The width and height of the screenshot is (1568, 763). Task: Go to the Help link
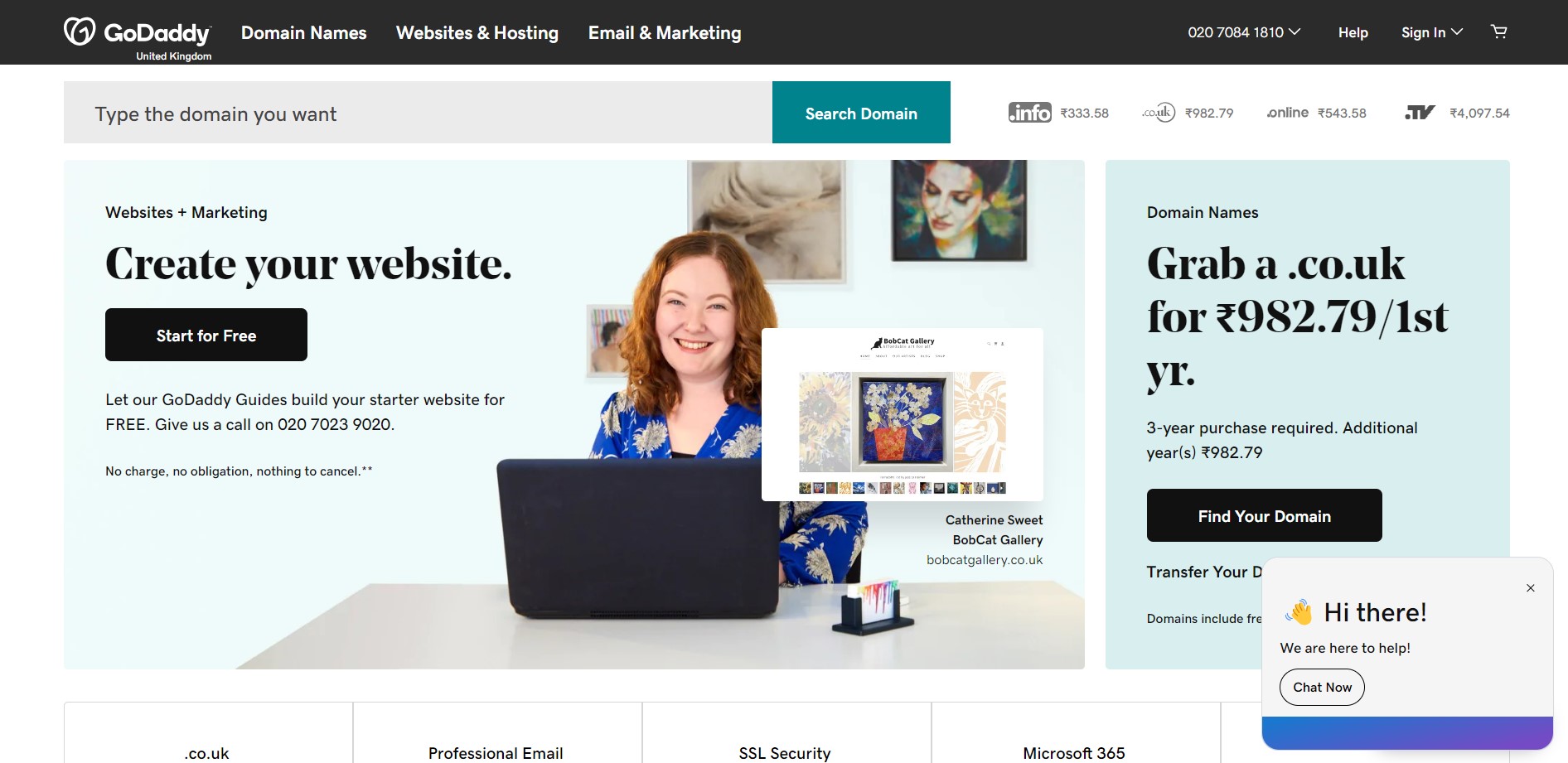click(x=1353, y=32)
